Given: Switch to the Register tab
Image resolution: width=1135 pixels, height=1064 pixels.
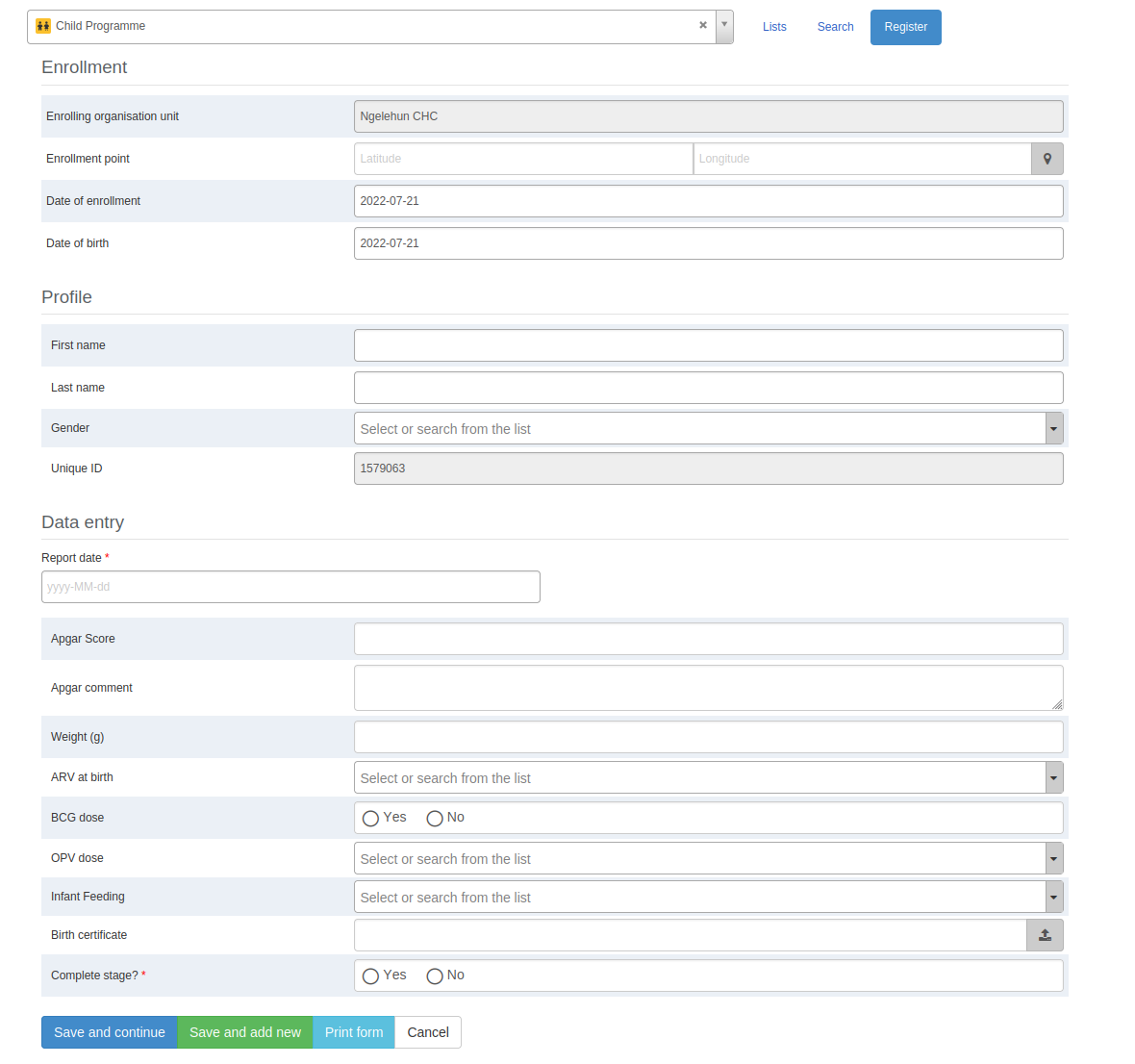Looking at the screenshot, I should coord(905,27).
